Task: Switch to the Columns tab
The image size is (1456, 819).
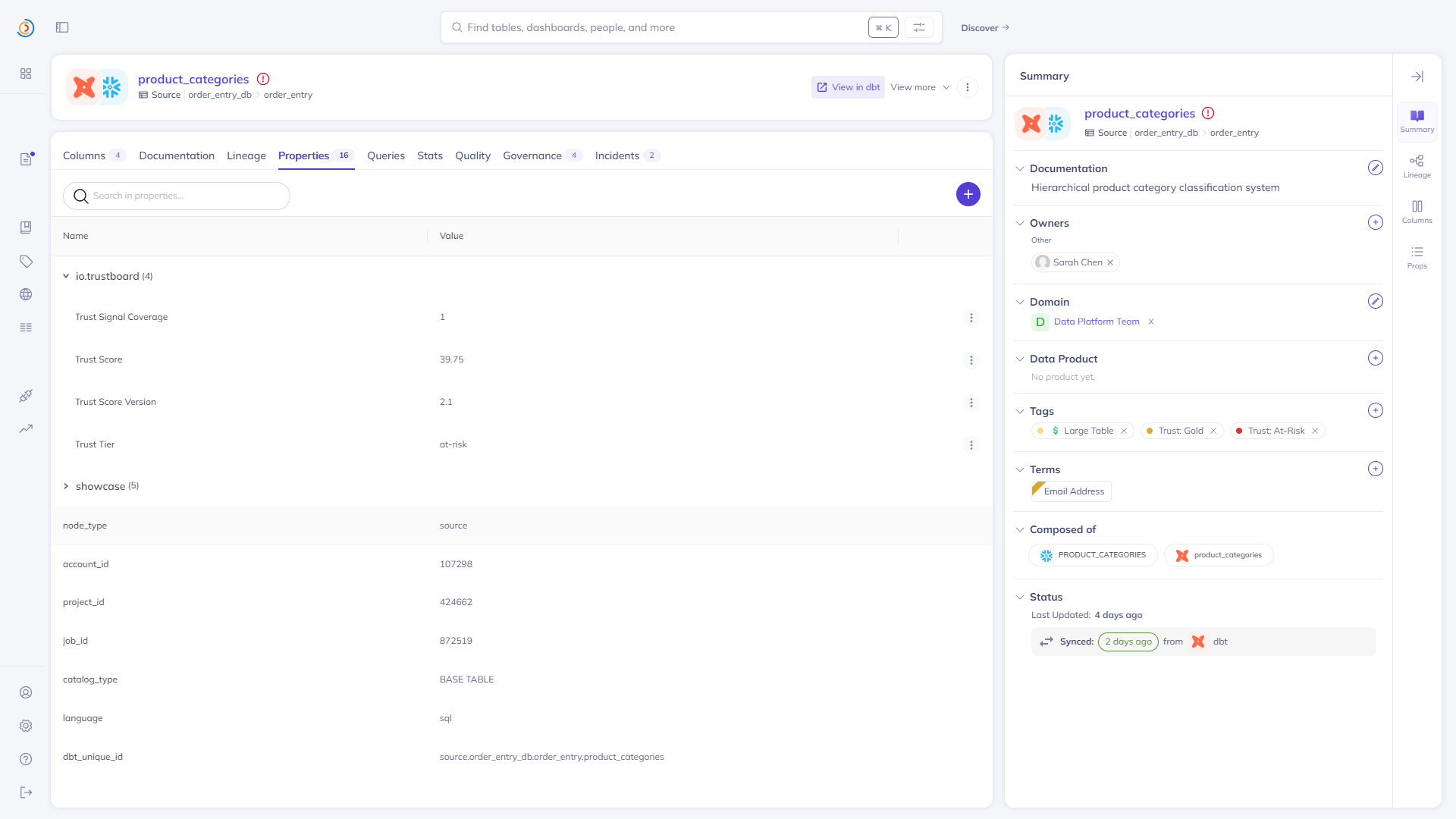Action: (x=94, y=155)
